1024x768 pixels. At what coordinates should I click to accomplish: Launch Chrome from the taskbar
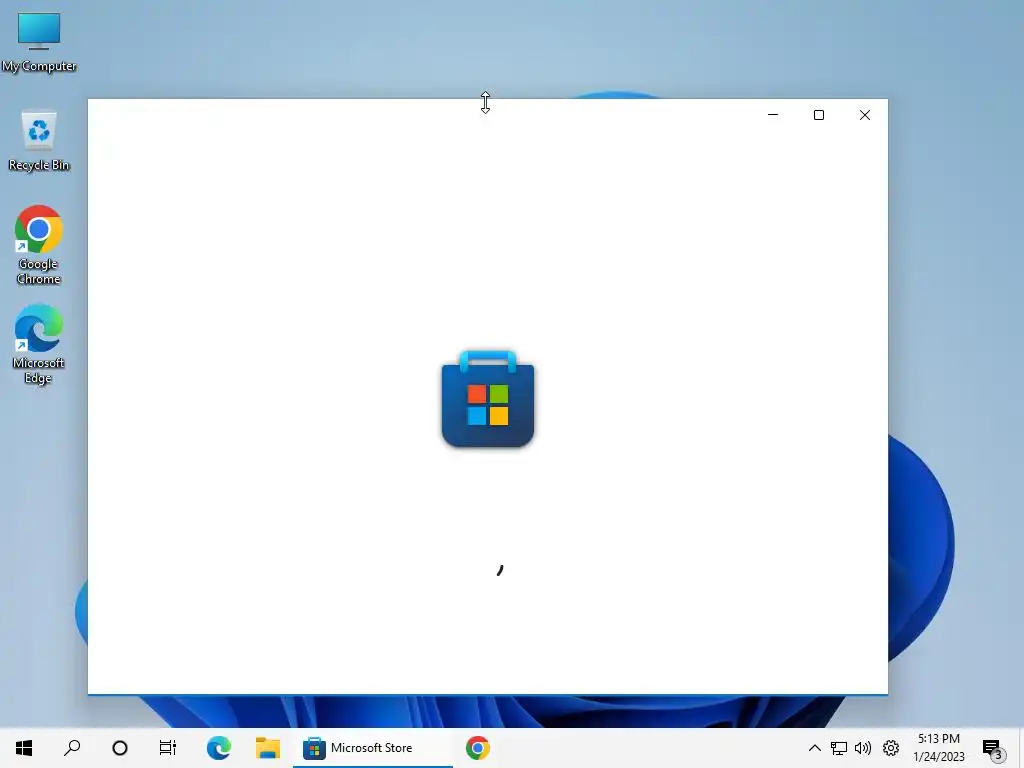pyautogui.click(x=478, y=748)
